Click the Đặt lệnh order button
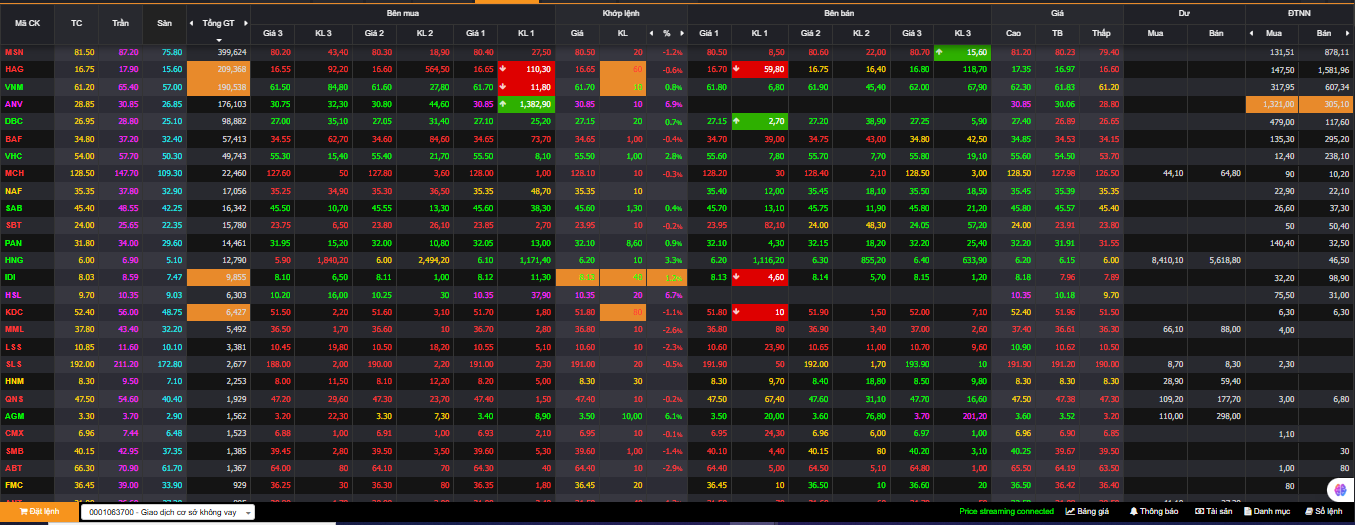1355x525 pixels. (x=37, y=511)
